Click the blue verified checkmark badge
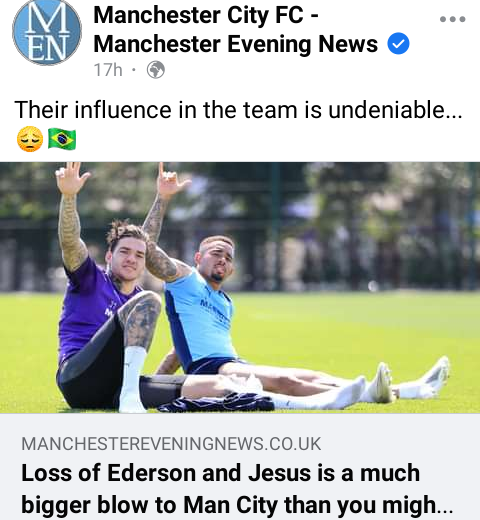The width and height of the screenshot is (480, 520). (x=398, y=43)
